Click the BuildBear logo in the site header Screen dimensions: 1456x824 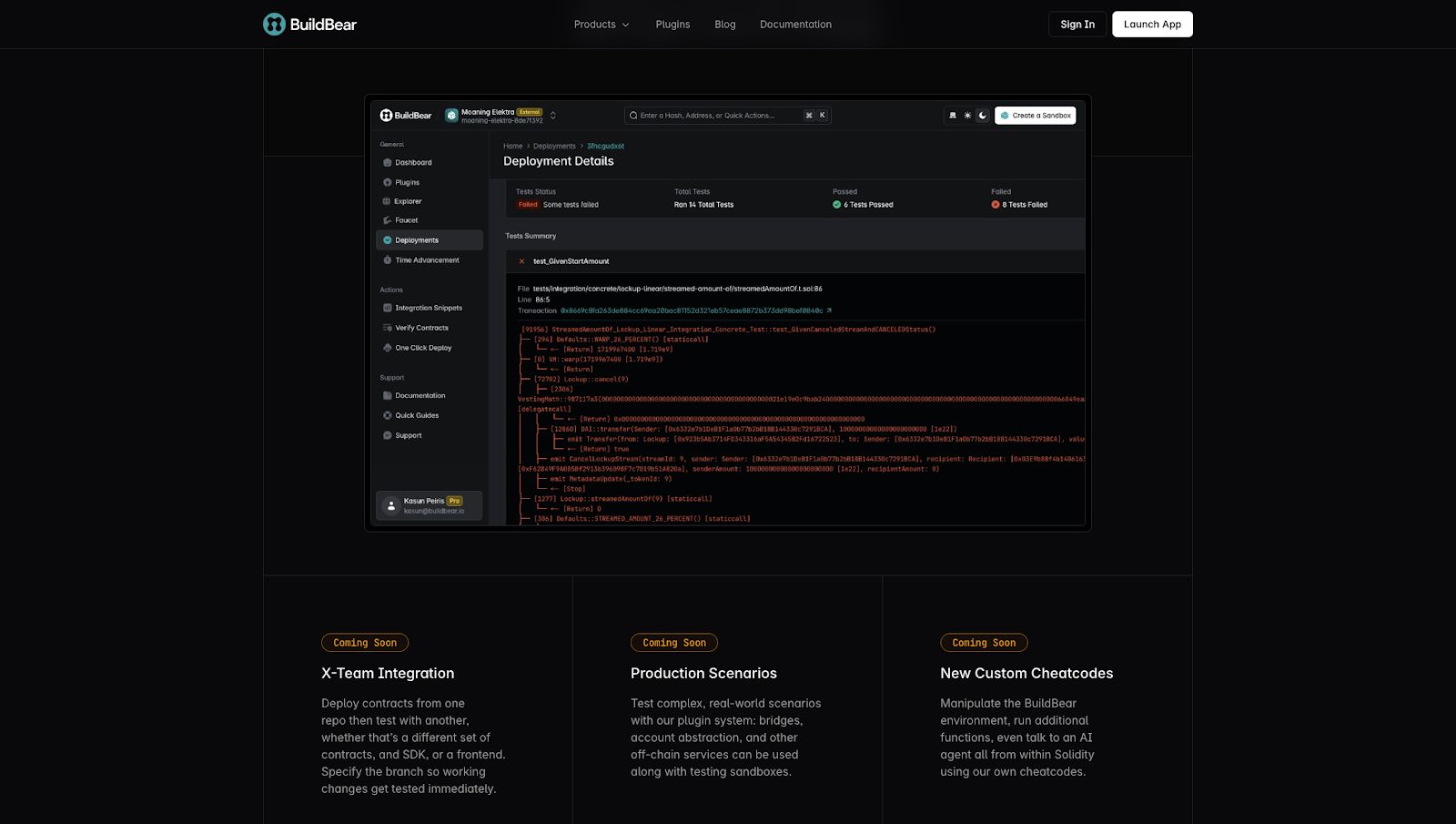coord(309,25)
